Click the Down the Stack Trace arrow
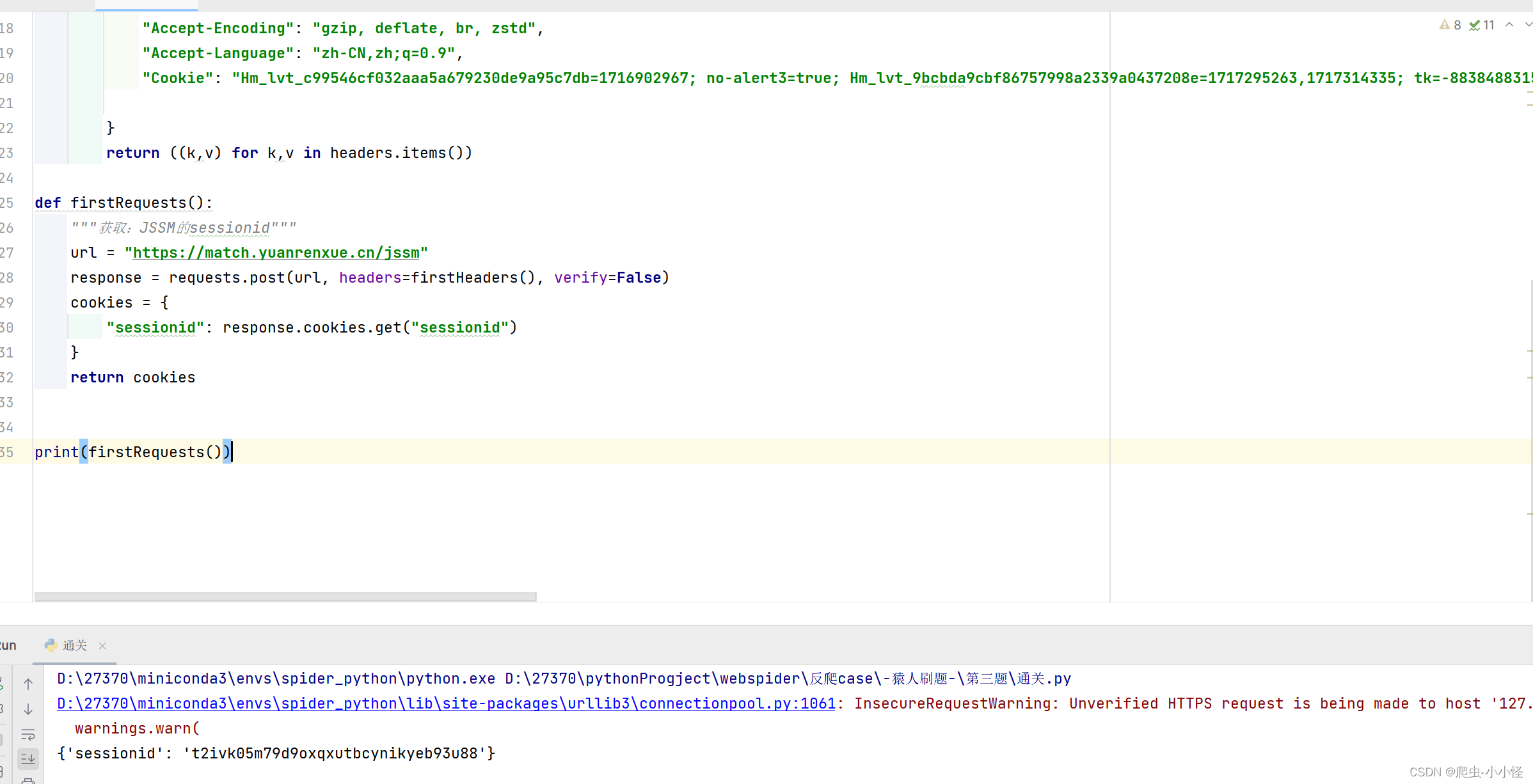Screen dimensions: 1533x784 28,709
